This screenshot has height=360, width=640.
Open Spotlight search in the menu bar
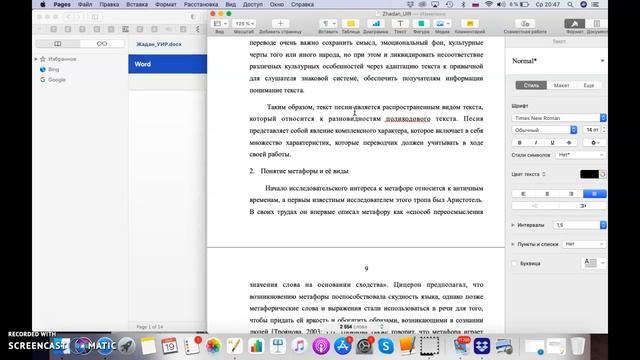click(x=570, y=4)
